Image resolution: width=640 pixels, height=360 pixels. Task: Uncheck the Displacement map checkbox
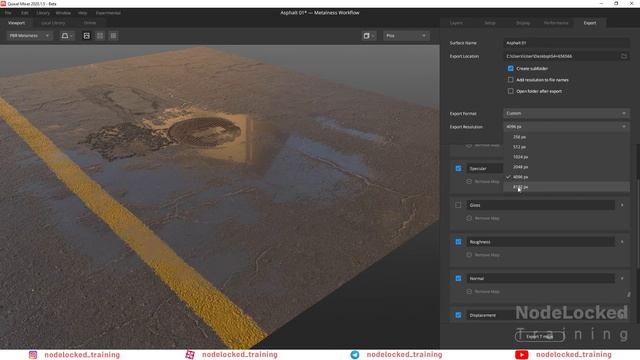[458, 315]
